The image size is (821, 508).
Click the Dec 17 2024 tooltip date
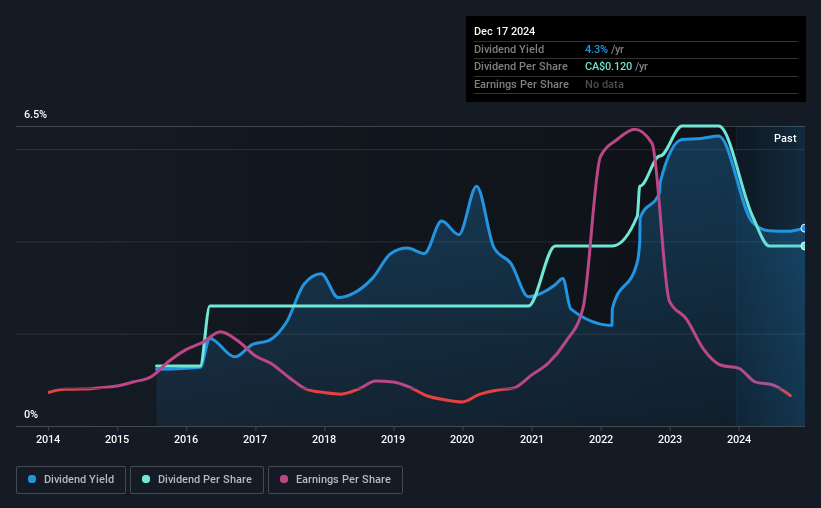click(504, 31)
